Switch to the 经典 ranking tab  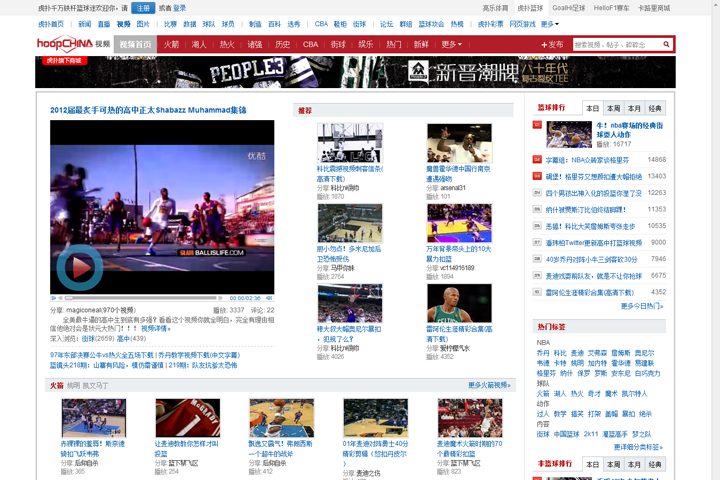[x=654, y=108]
